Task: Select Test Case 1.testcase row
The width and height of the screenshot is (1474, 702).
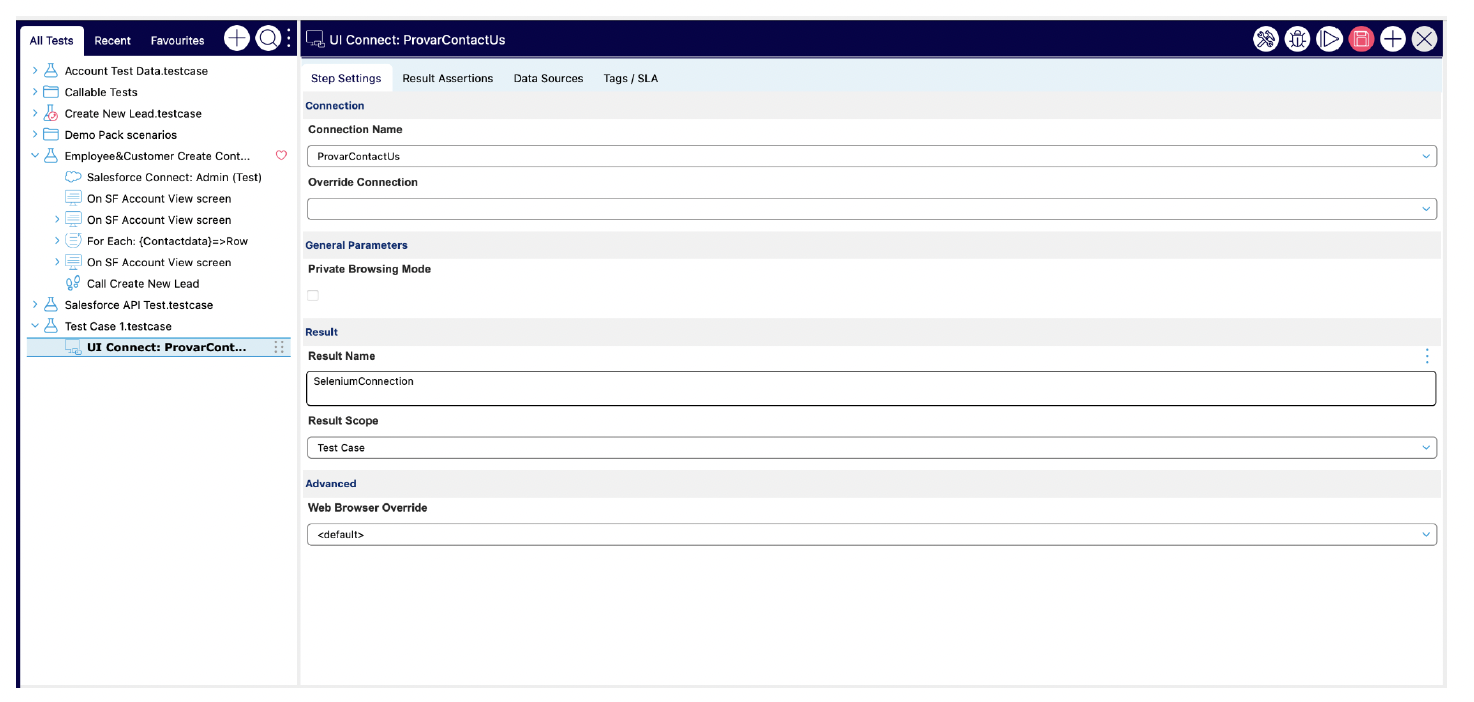Action: click(x=118, y=326)
